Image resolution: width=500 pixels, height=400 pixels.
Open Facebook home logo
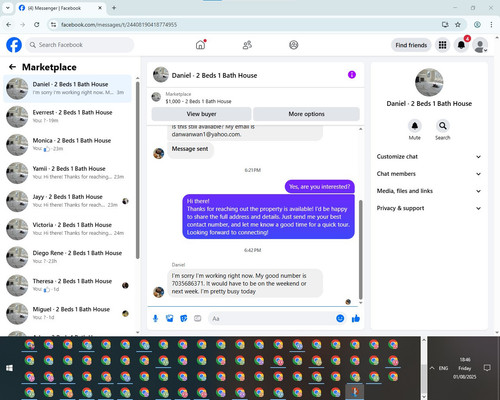pos(14,45)
